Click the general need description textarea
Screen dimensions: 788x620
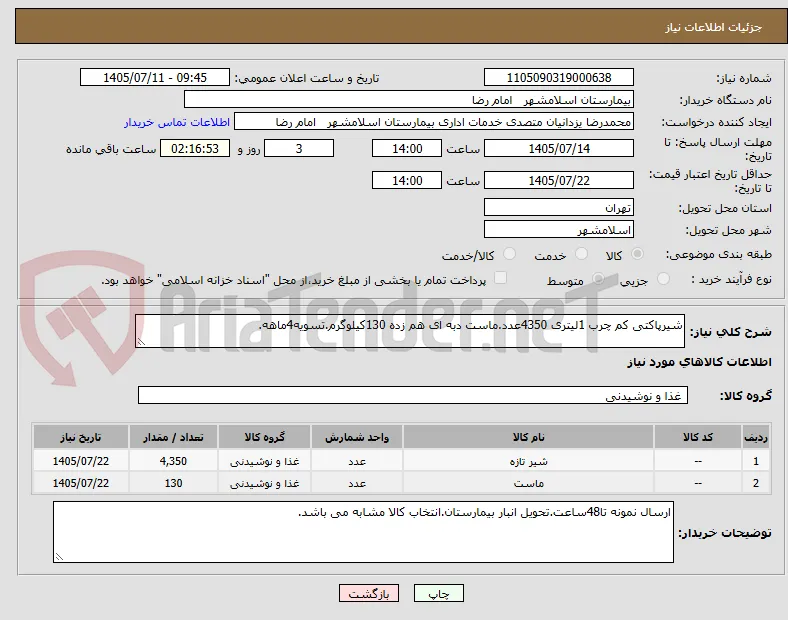tap(410, 331)
